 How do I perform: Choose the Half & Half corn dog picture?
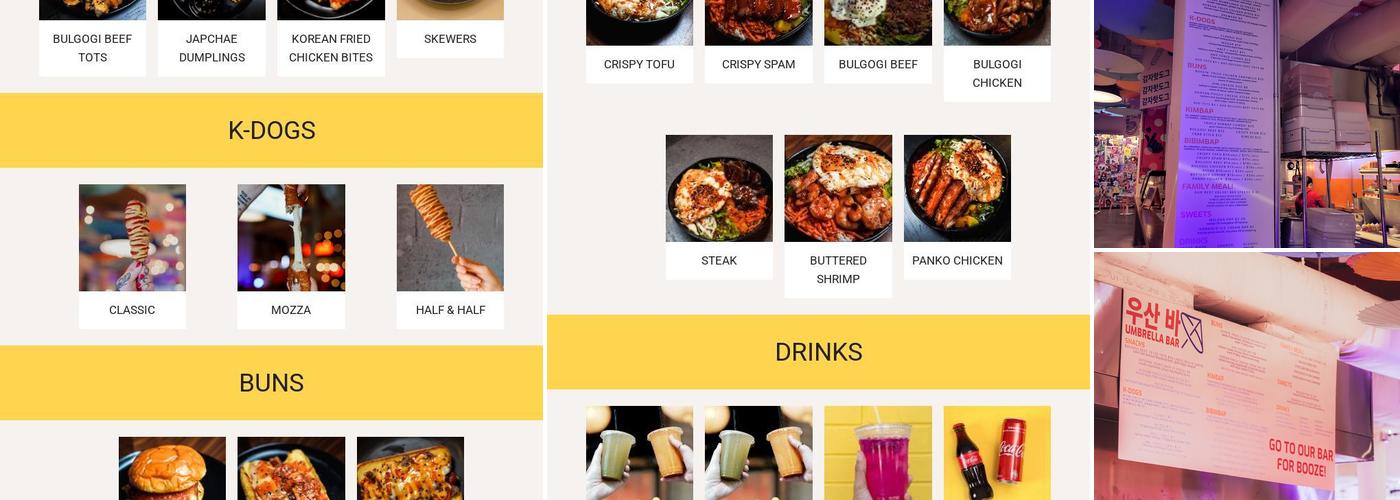(x=450, y=238)
